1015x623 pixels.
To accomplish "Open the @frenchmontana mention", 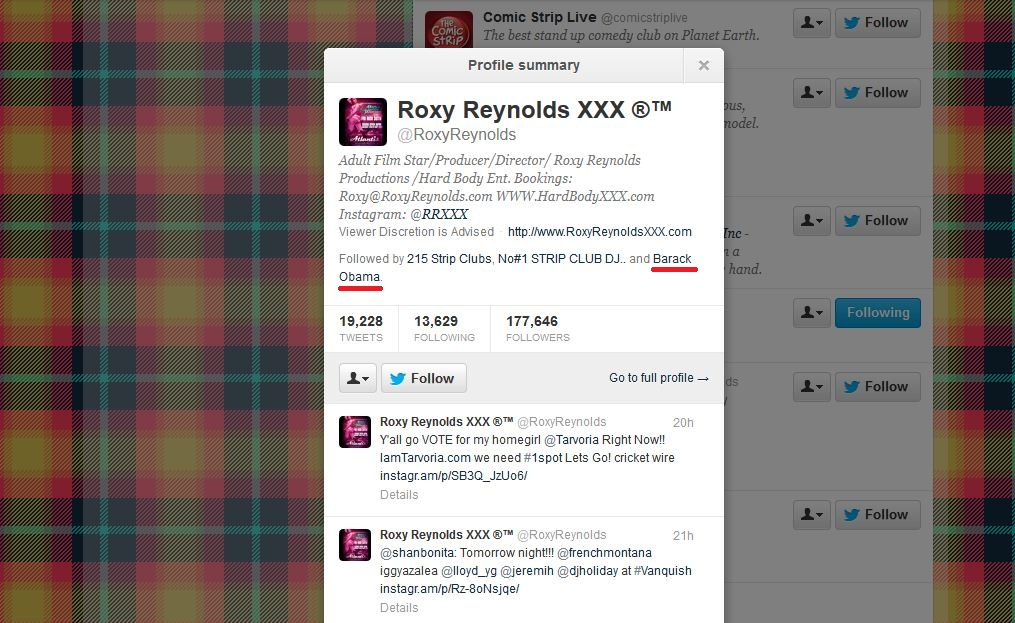I will click(605, 553).
